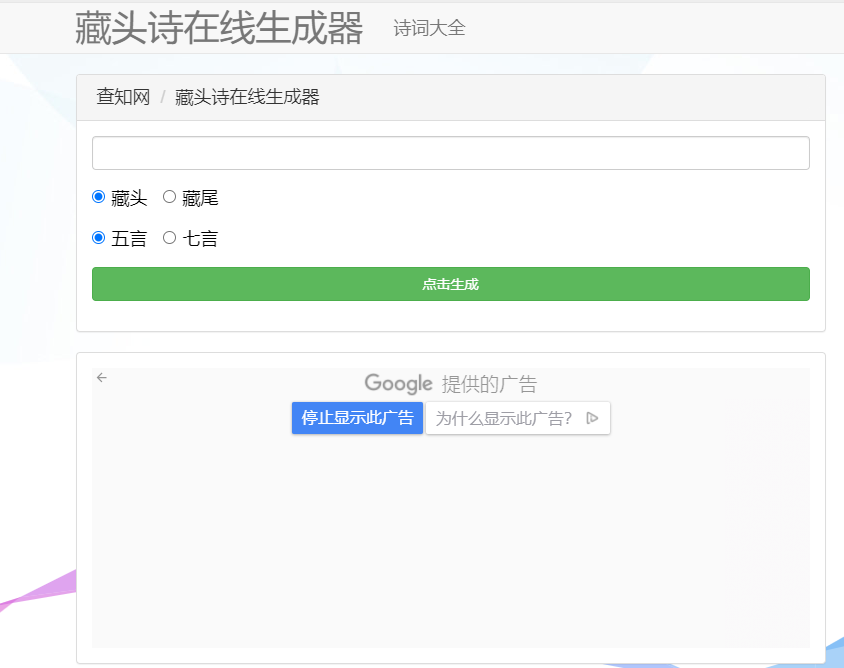Select the 藏头 radio button
This screenshot has width=844, height=668.
coord(98,197)
